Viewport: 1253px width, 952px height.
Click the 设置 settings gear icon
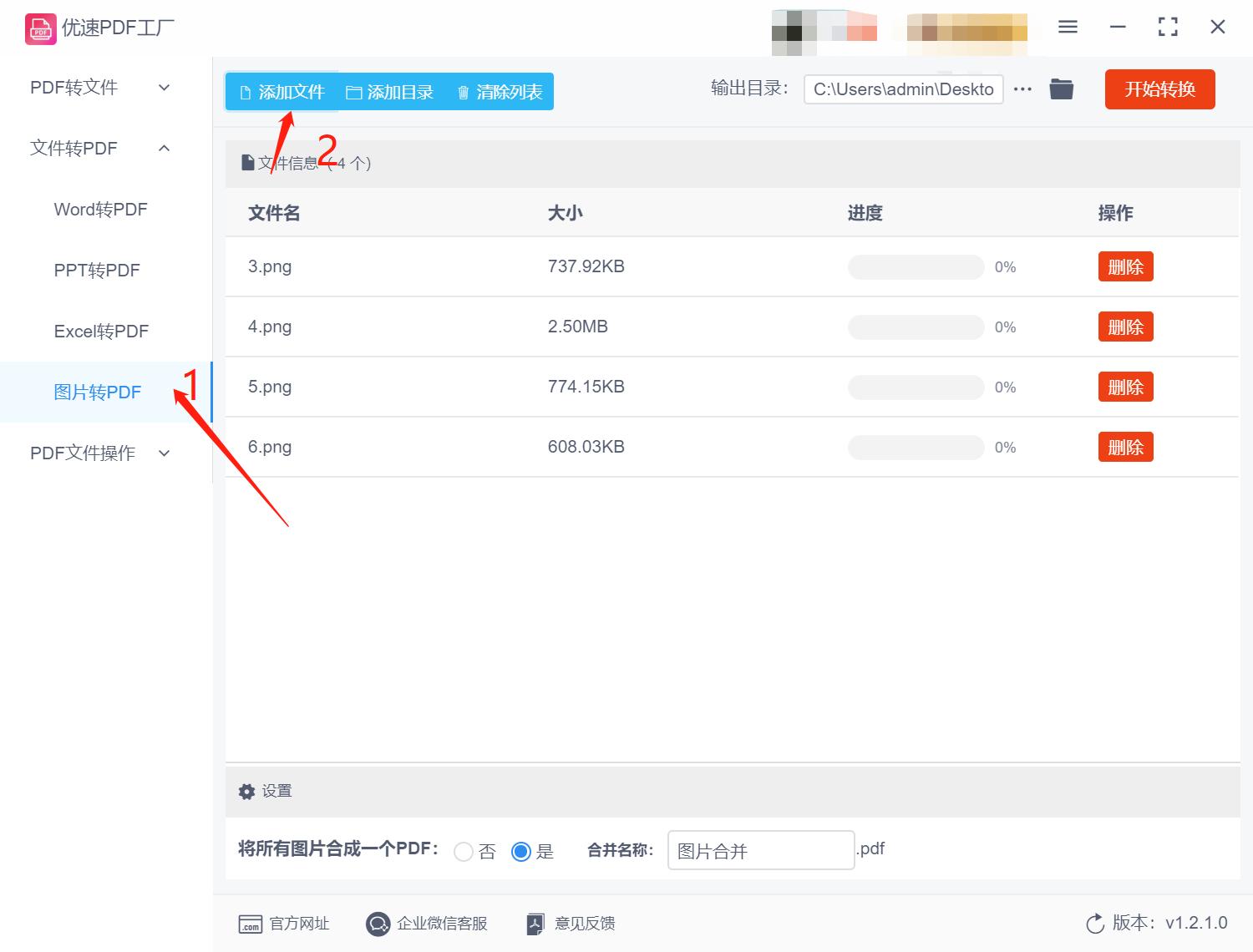click(x=246, y=791)
